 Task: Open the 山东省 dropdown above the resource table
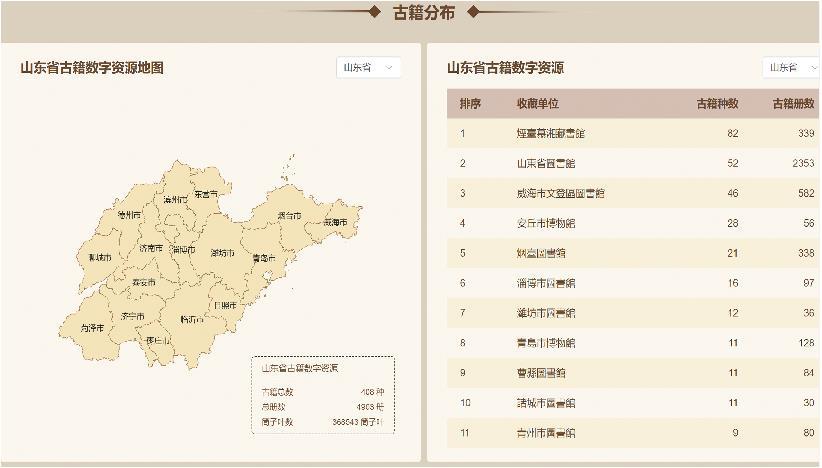point(792,68)
